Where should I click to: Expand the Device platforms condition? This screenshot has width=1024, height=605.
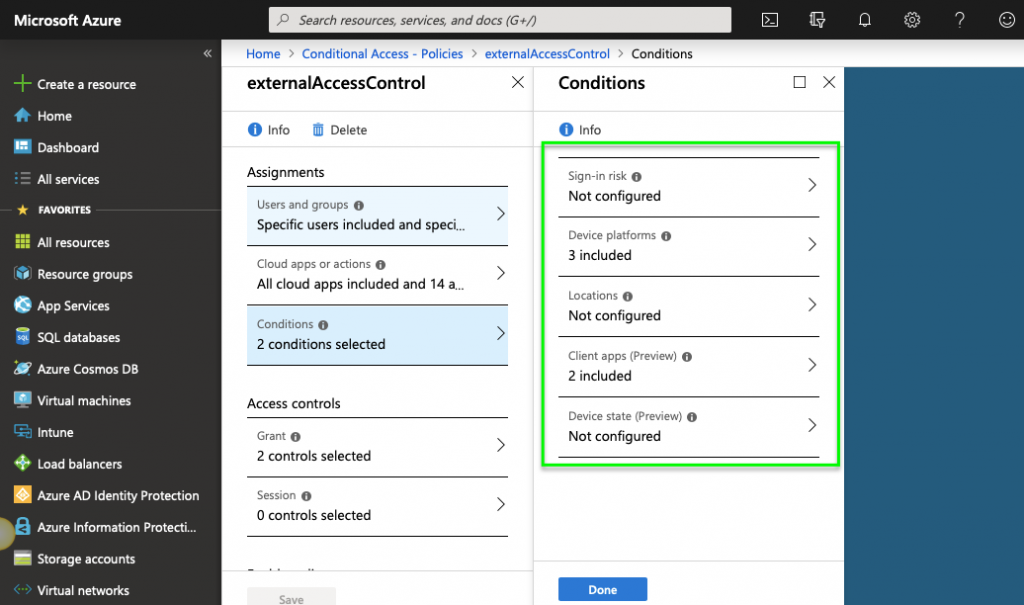click(689, 246)
